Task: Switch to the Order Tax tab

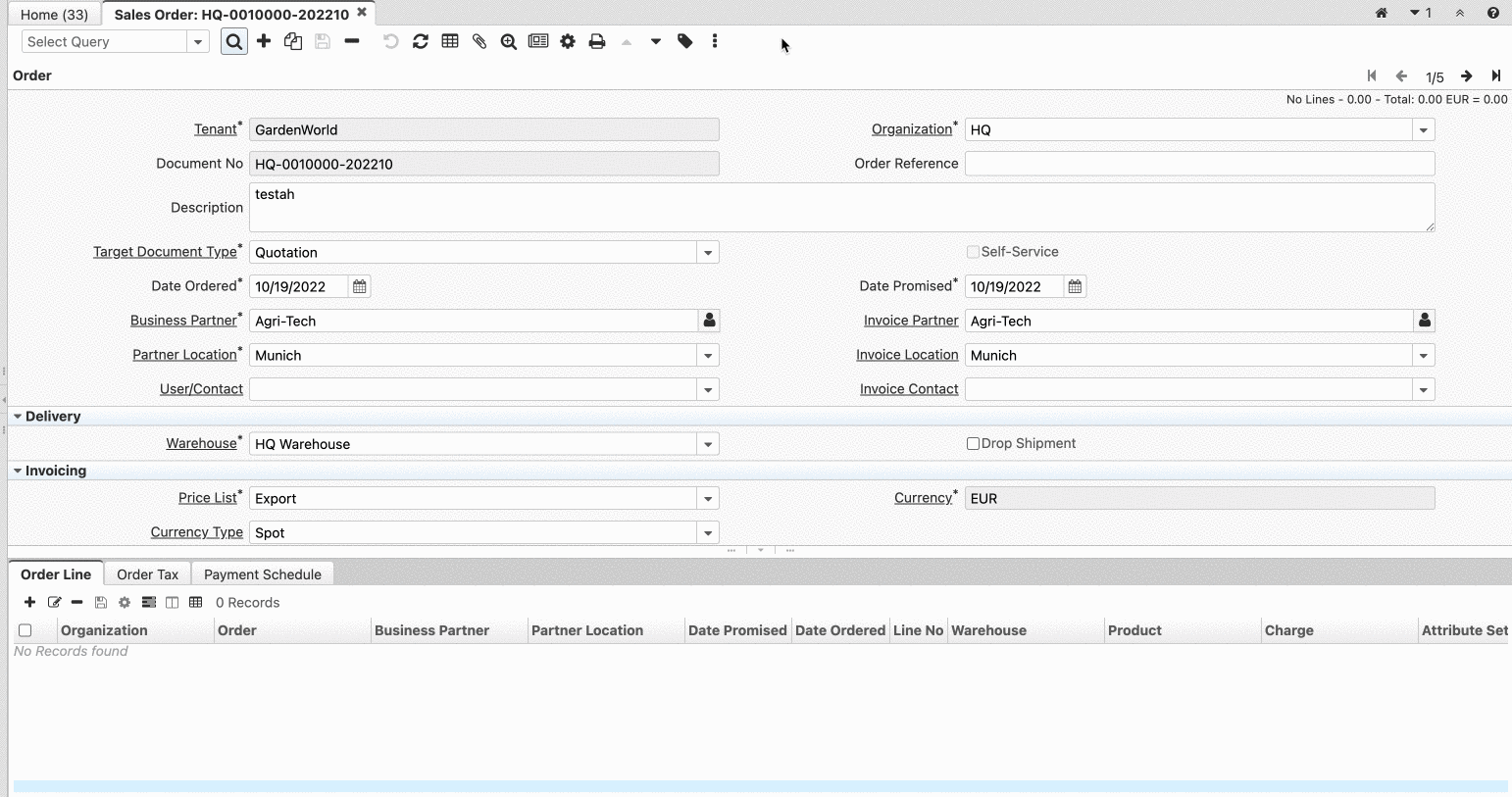Action: (147, 574)
